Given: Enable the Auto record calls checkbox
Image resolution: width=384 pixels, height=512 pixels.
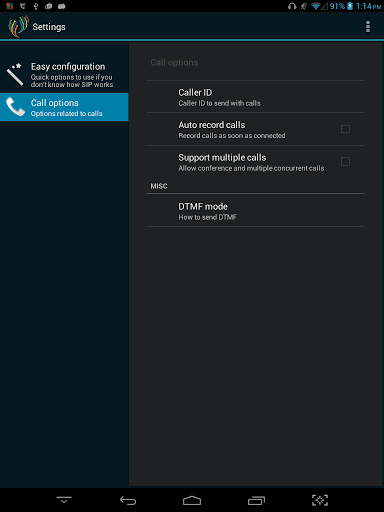Looking at the screenshot, I should pyautogui.click(x=345, y=129).
